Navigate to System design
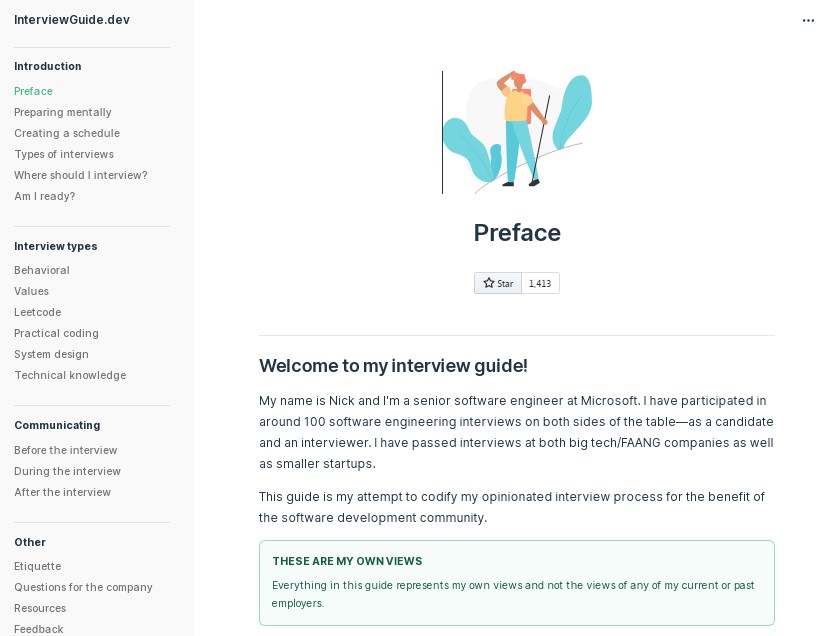This screenshot has height=636, width=829. tap(51, 354)
